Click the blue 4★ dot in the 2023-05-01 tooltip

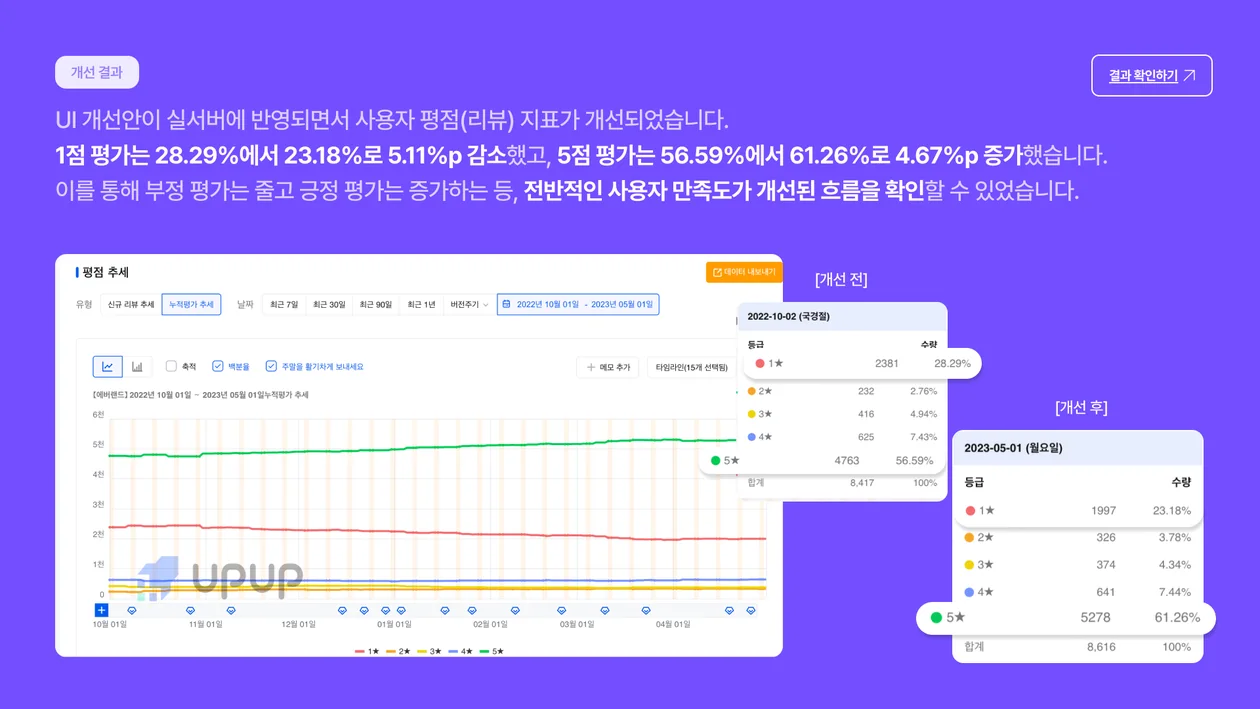point(969,592)
